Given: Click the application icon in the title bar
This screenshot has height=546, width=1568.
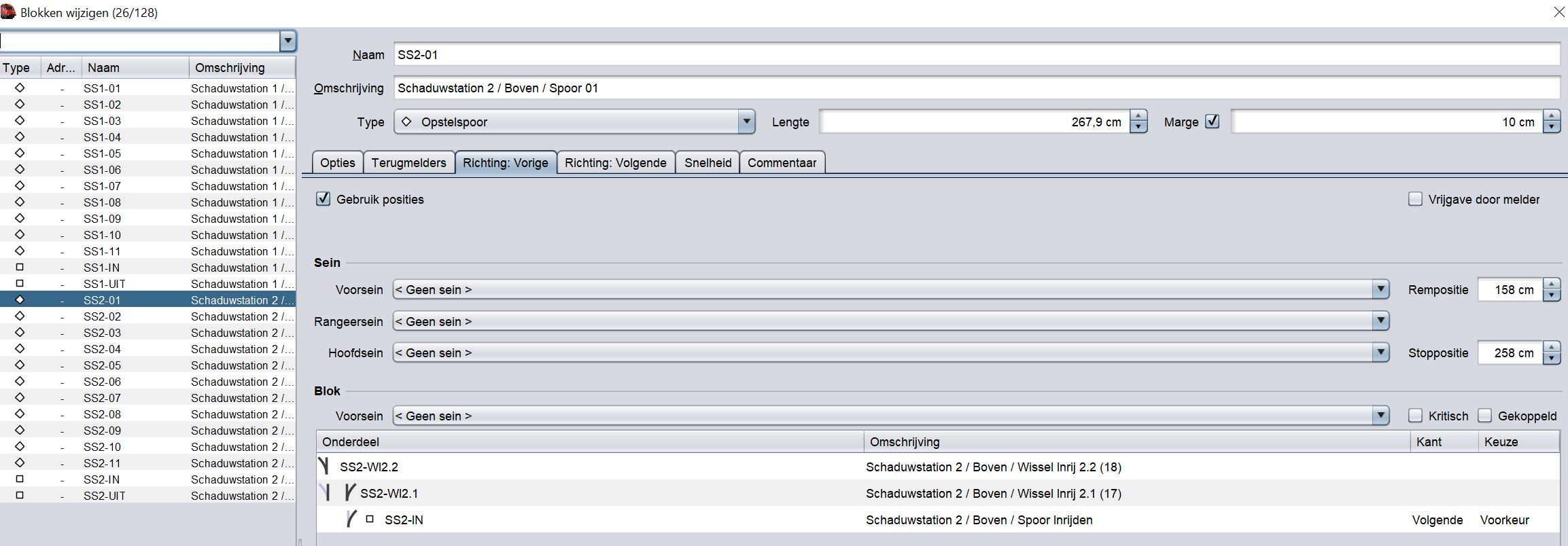Looking at the screenshot, I should (8, 12).
